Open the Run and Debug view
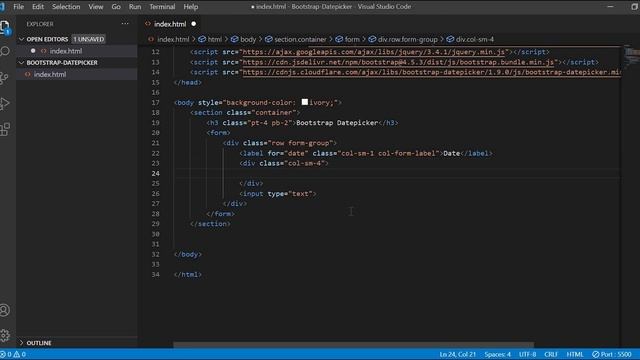This screenshot has height=360, width=640. (x=5, y=103)
